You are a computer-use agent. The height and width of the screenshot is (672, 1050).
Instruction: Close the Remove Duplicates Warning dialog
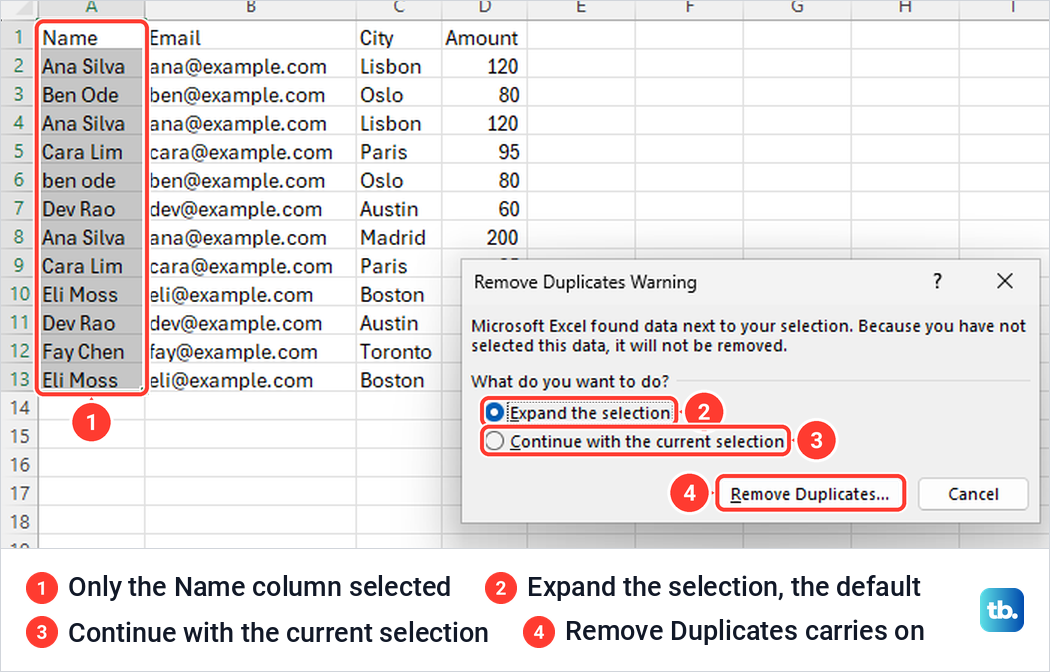click(1004, 281)
